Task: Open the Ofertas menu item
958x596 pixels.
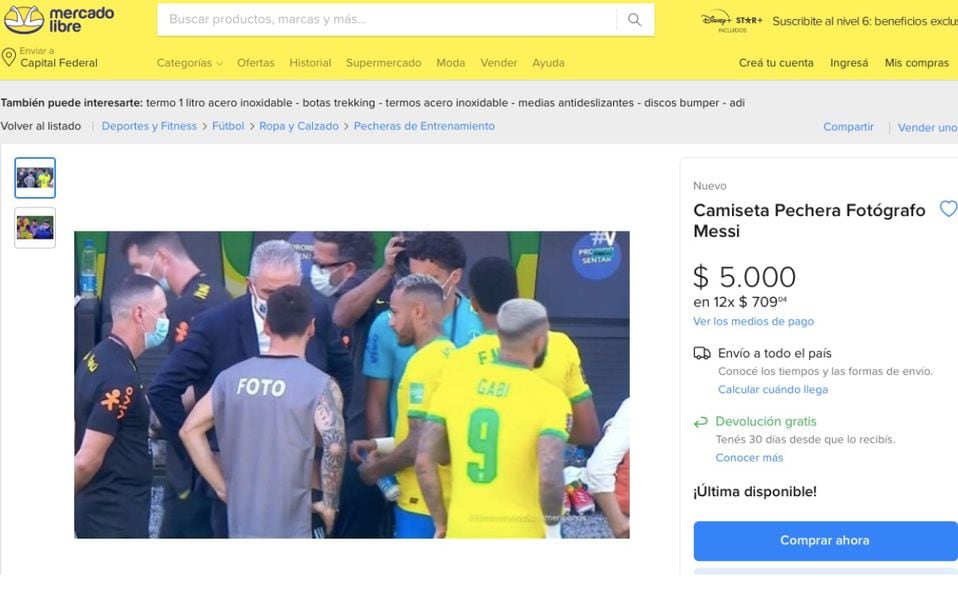Action: (255, 63)
